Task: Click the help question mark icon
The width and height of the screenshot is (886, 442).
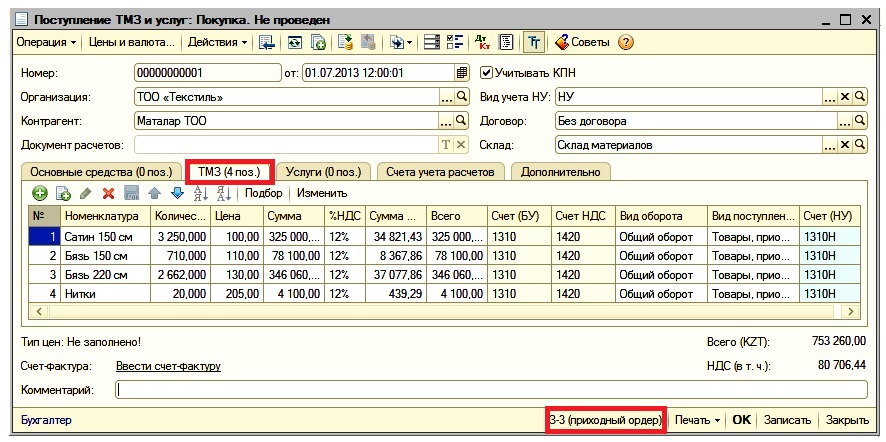Action: pyautogui.click(x=626, y=42)
